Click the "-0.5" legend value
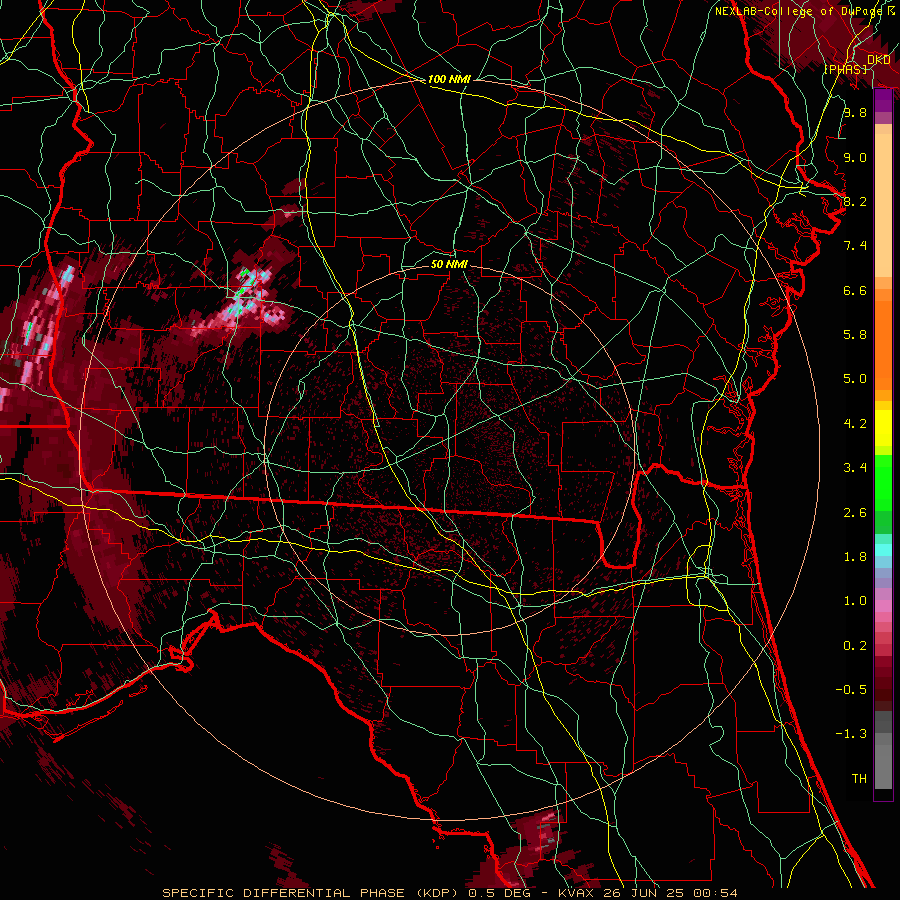The width and height of the screenshot is (900, 900). coord(851,690)
